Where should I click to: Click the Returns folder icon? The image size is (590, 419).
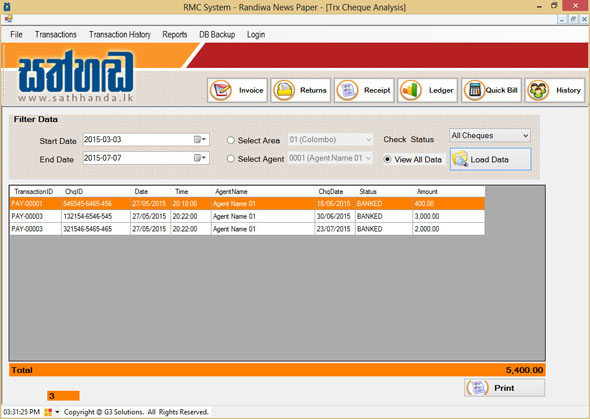(x=284, y=90)
